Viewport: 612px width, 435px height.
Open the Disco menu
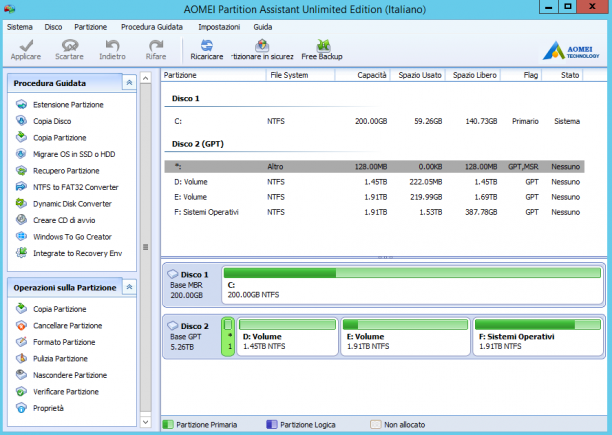(x=53, y=27)
